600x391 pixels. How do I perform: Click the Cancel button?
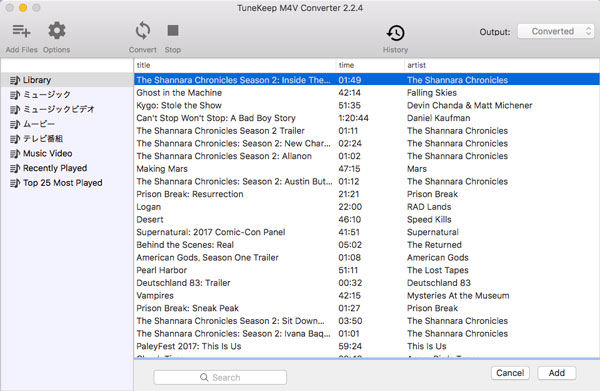[510, 373]
